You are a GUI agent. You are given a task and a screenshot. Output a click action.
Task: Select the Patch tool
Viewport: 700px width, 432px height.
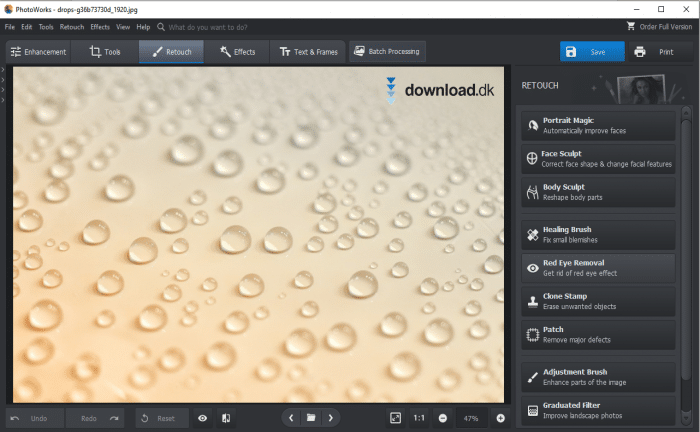coord(600,335)
